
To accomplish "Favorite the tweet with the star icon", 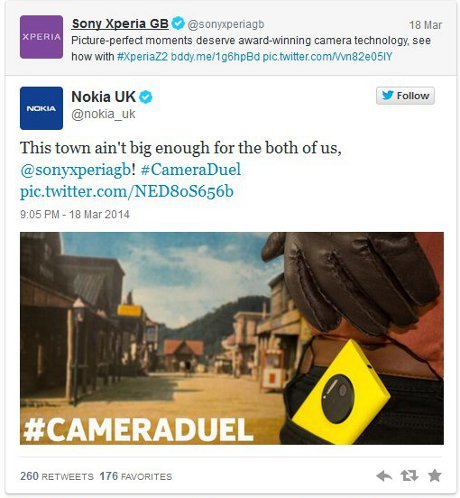I will (x=435, y=475).
